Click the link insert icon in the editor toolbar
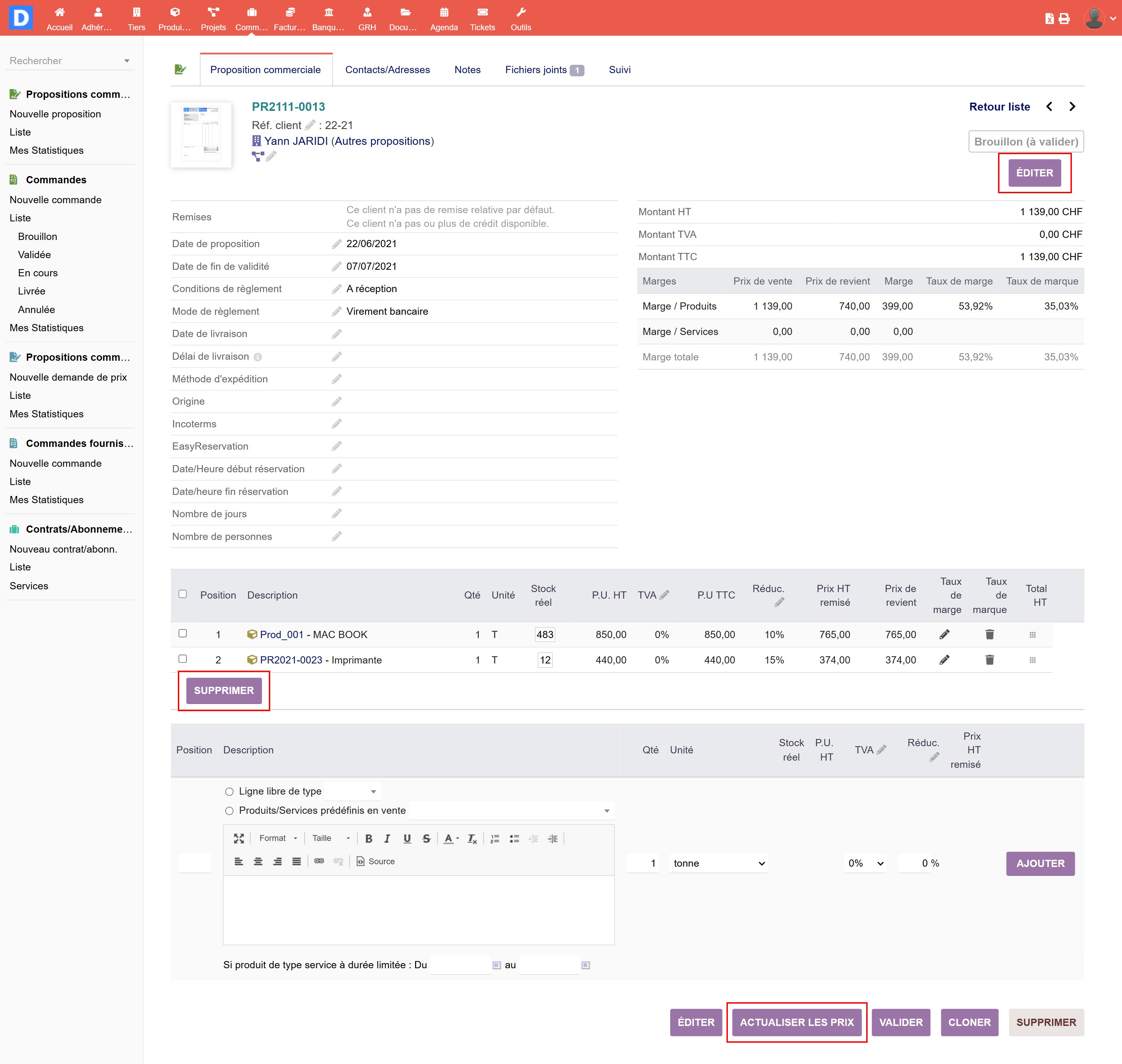 tap(319, 861)
